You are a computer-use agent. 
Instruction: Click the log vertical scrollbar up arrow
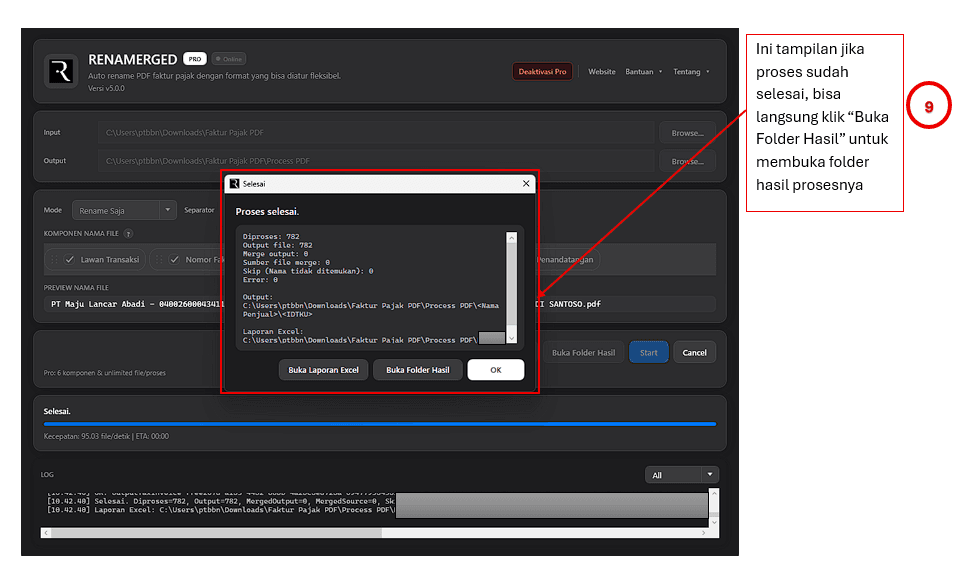tap(714, 493)
